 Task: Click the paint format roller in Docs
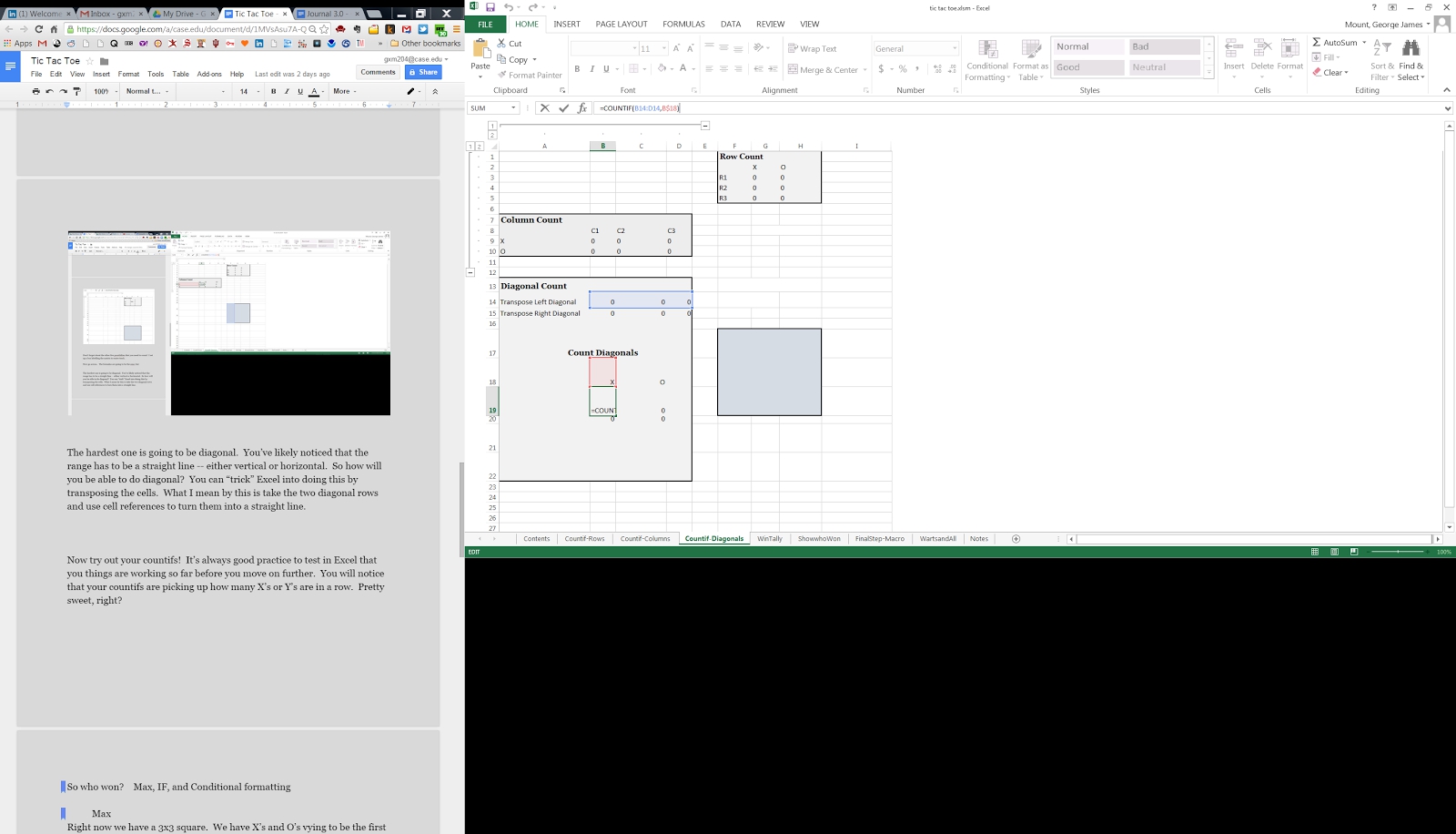(76, 91)
